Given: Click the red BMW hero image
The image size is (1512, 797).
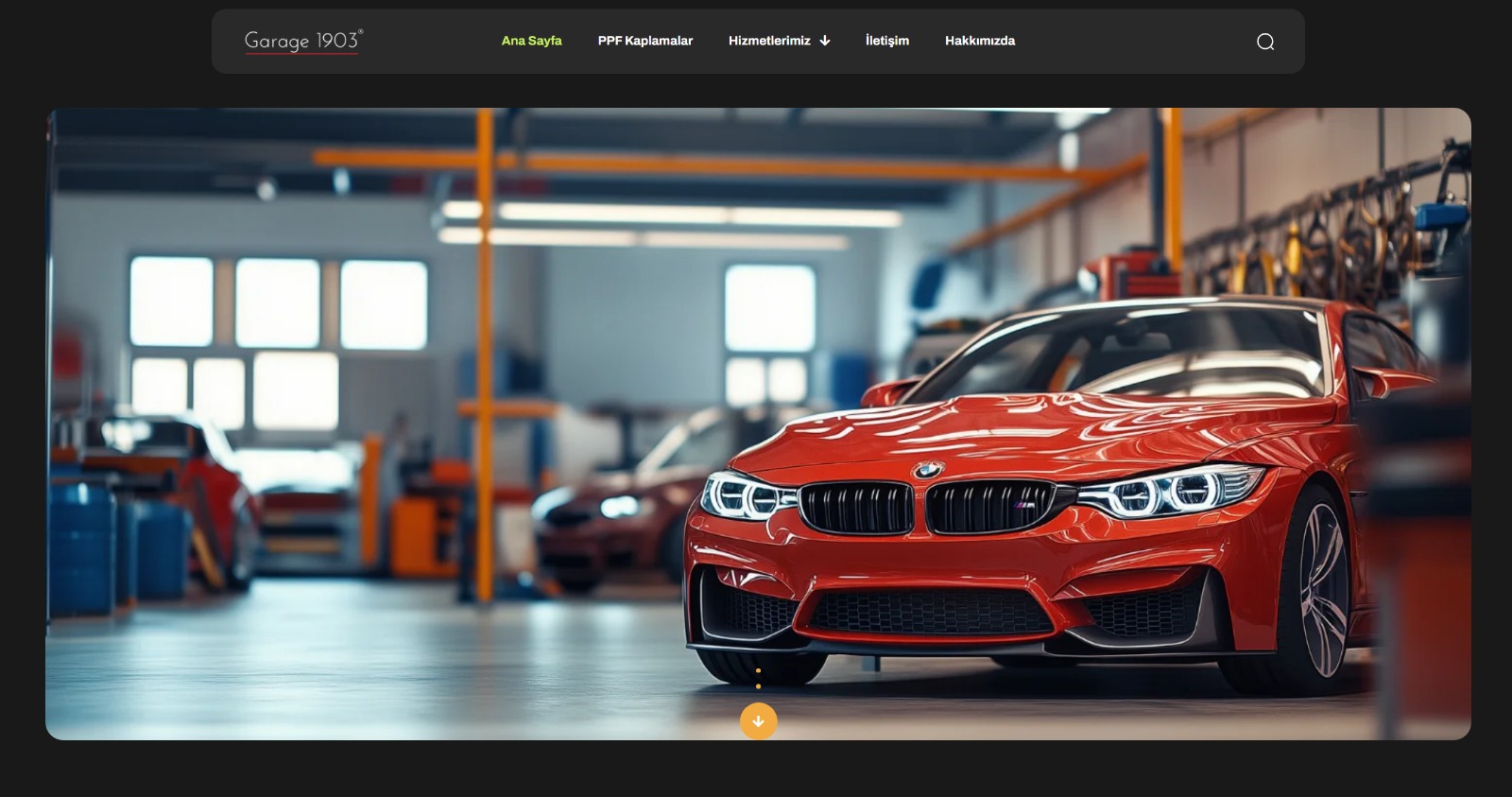Looking at the screenshot, I should click(758, 424).
